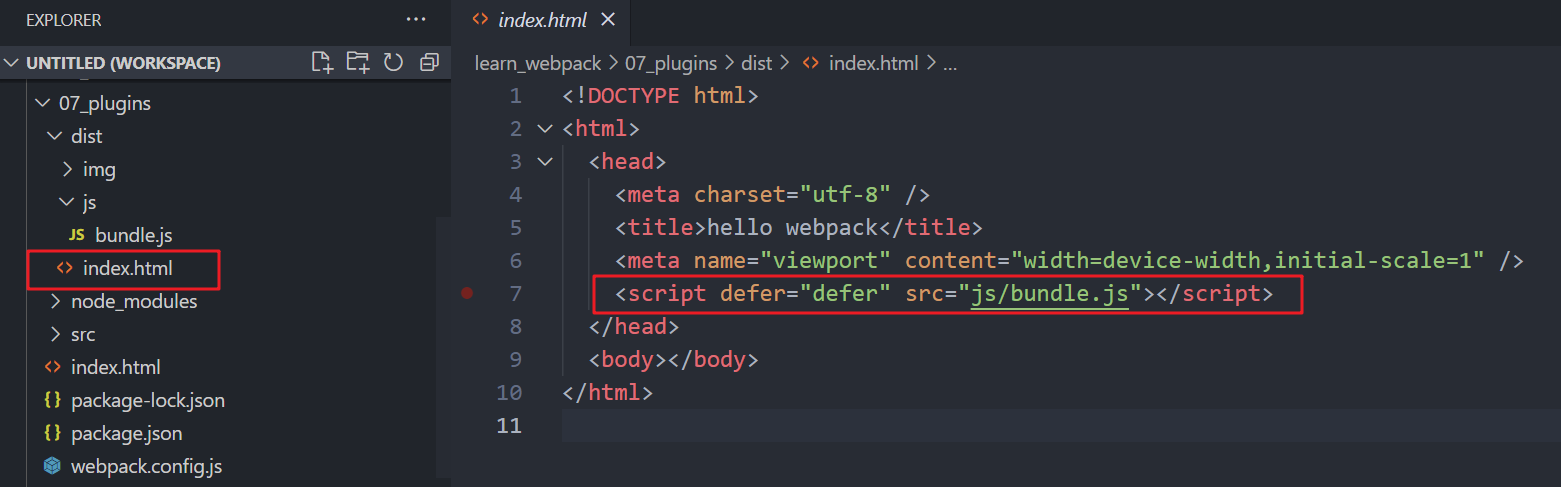
Task: Fold the html element at line 2
Action: click(x=544, y=129)
